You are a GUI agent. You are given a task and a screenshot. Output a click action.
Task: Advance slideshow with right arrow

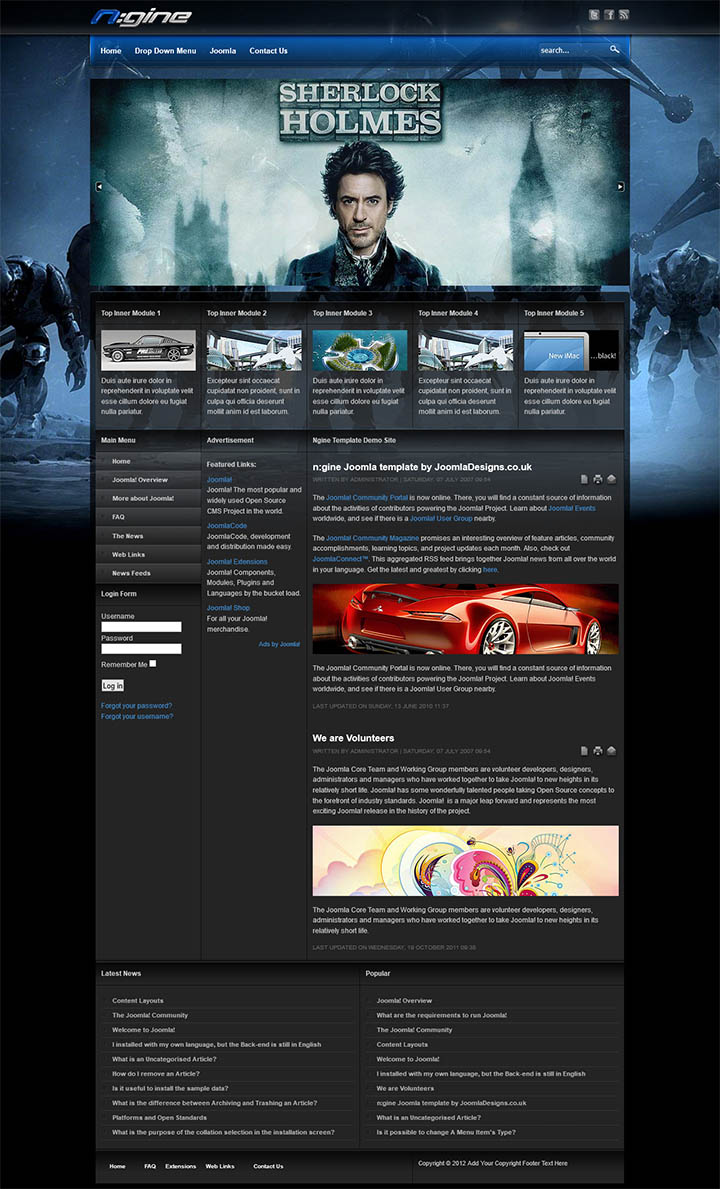point(621,187)
